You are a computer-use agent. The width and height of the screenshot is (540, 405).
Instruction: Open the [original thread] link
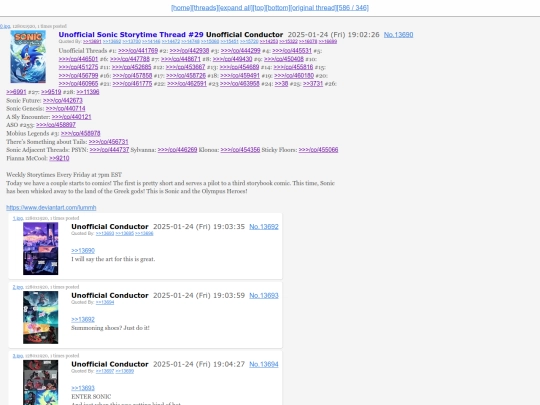313,8
